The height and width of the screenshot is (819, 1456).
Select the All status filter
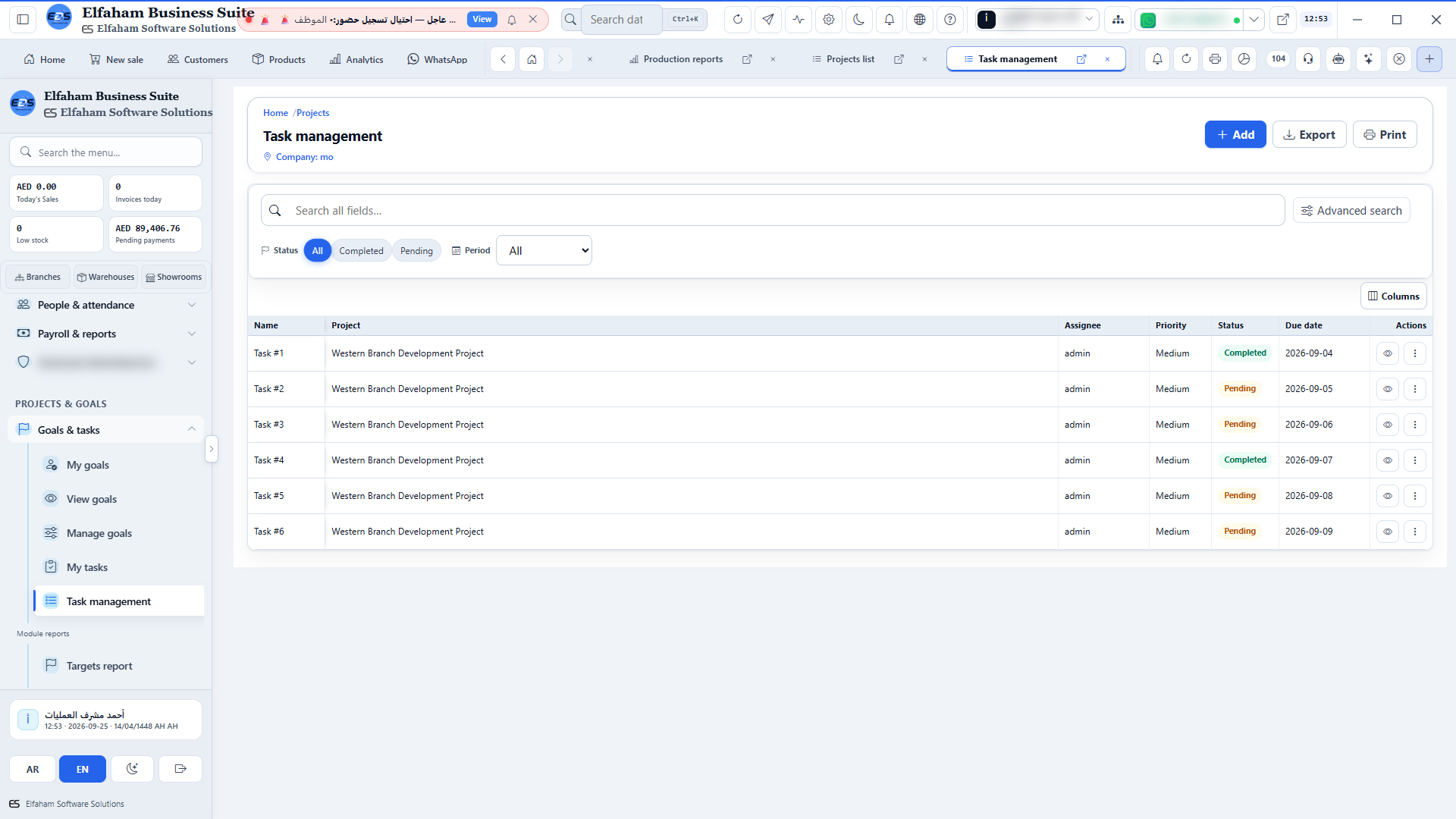[x=318, y=251]
